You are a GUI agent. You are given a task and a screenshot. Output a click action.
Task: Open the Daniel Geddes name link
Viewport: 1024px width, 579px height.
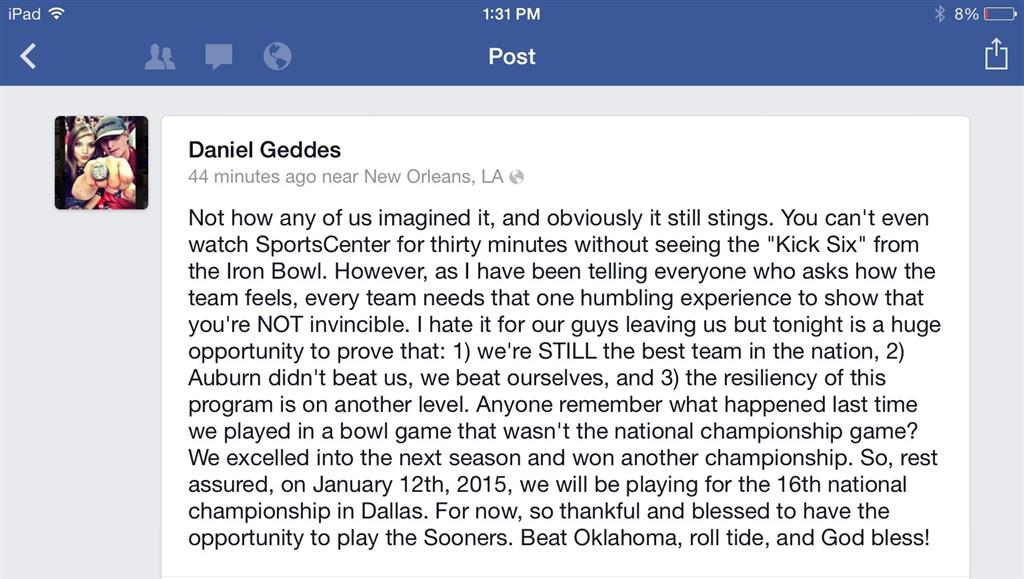click(264, 150)
